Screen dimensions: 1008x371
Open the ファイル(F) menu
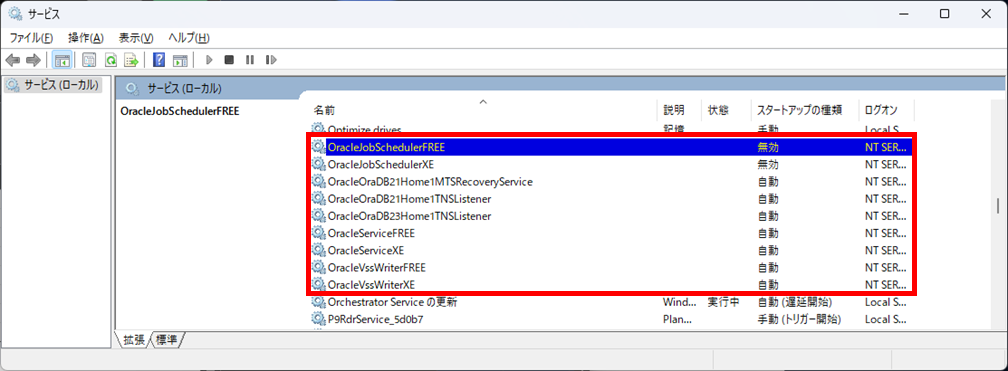point(31,38)
